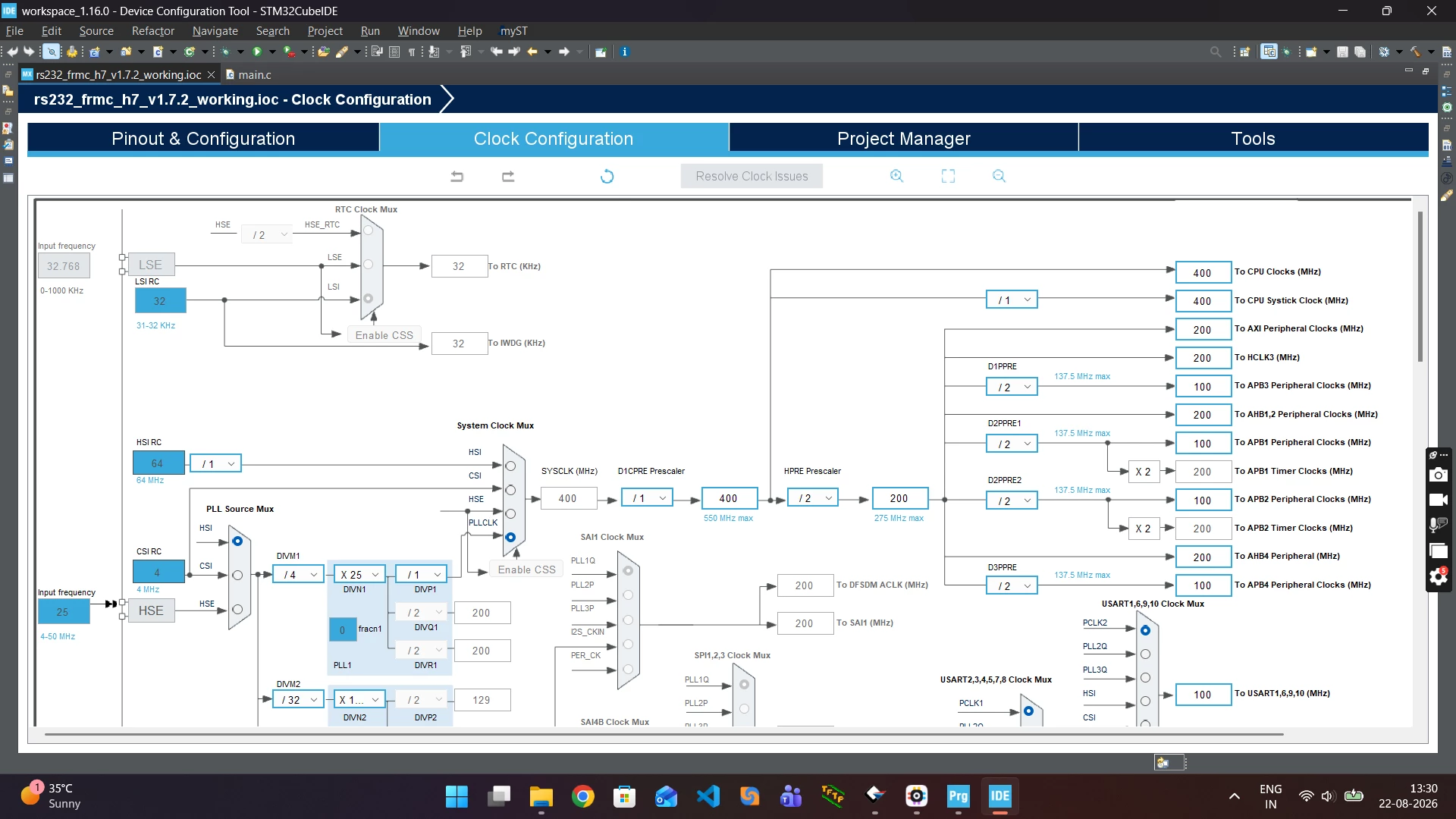The image size is (1456, 819).
Task: Click the HSE input frequency field showing 25
Action: point(63,611)
